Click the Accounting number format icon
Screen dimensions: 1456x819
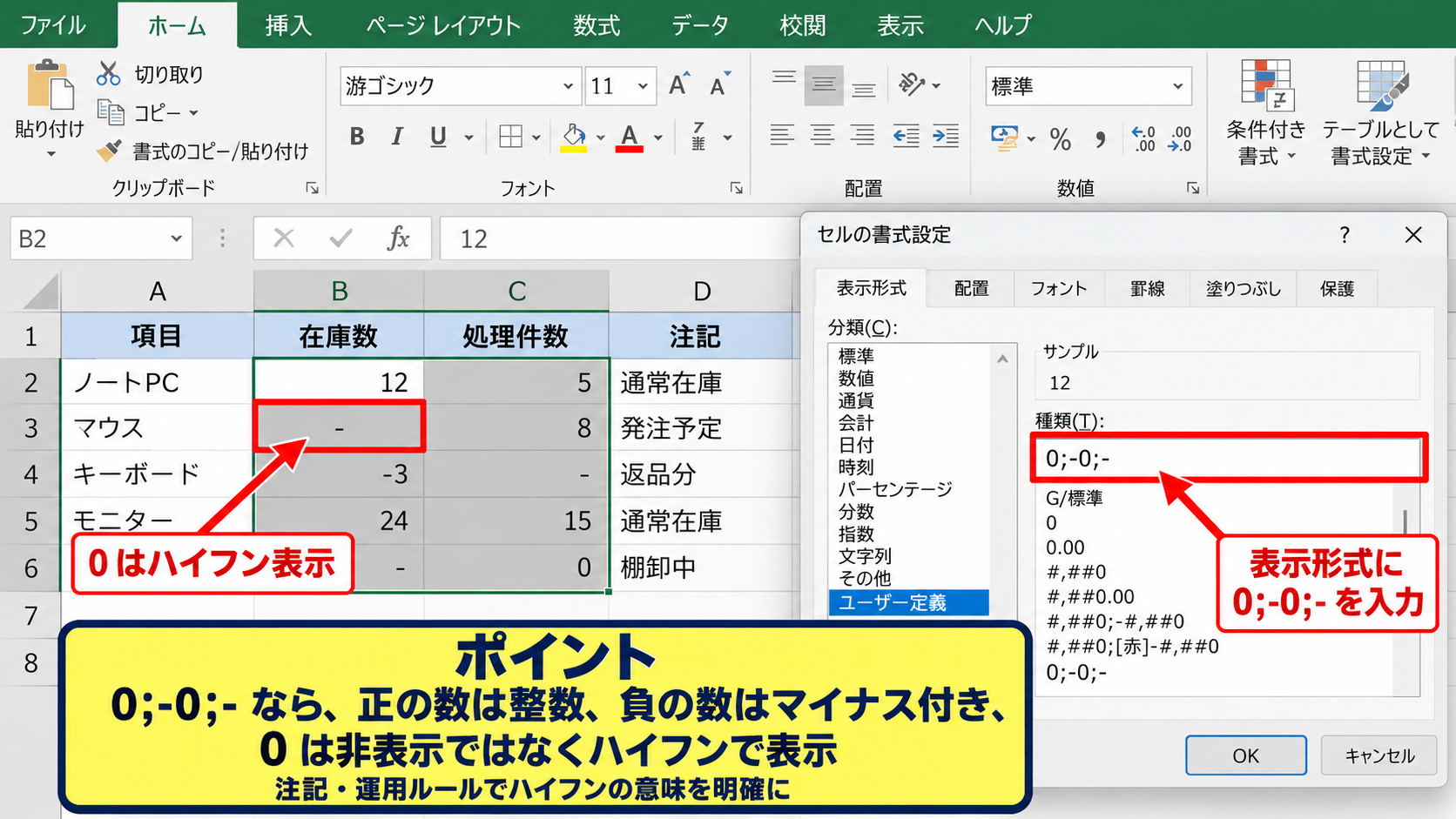coord(1004,138)
